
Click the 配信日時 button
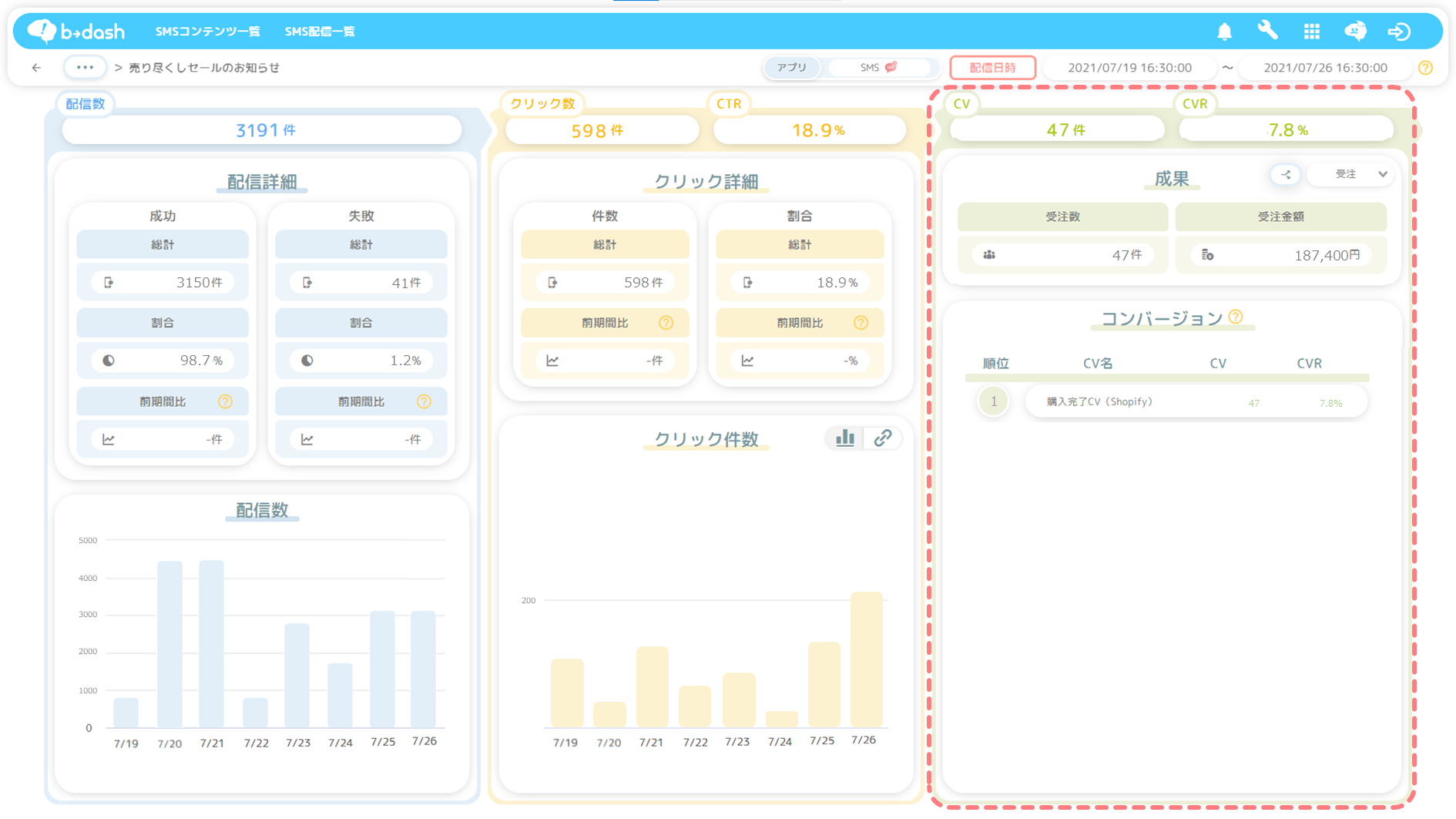tap(992, 68)
